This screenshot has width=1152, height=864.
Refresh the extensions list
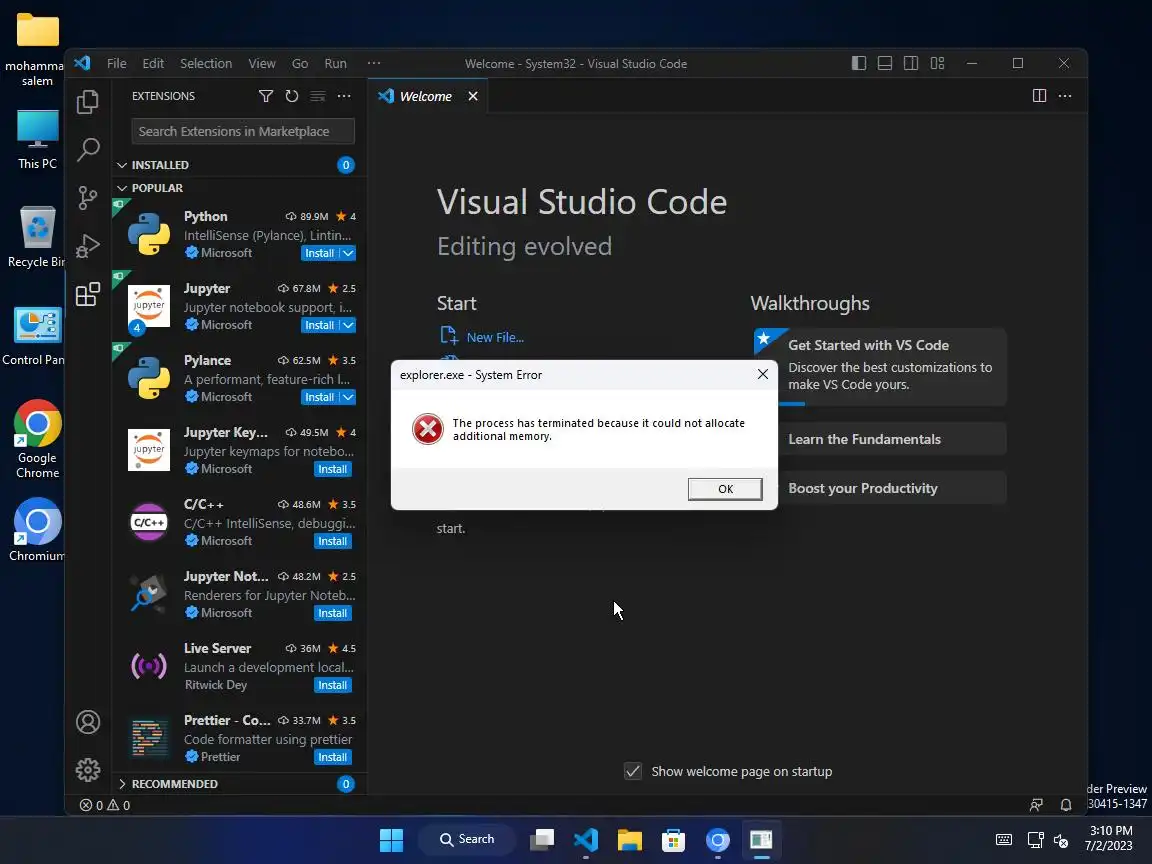tap(292, 96)
